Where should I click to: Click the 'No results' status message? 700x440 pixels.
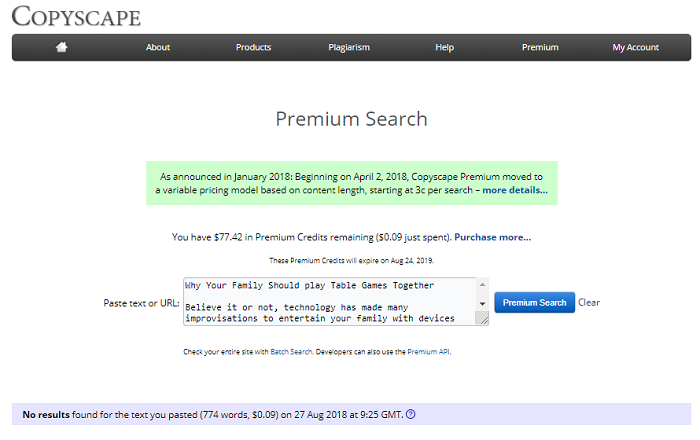213,415
